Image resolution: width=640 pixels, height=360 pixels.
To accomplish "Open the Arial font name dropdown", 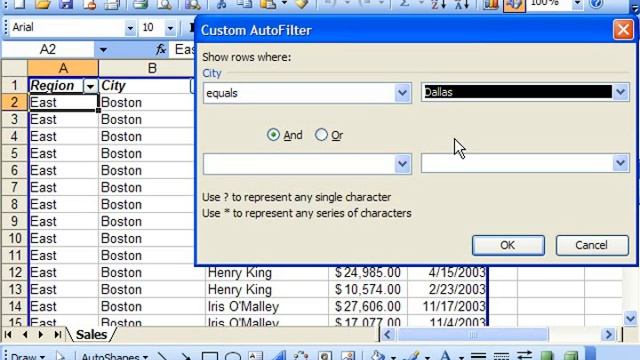I will (x=130, y=28).
